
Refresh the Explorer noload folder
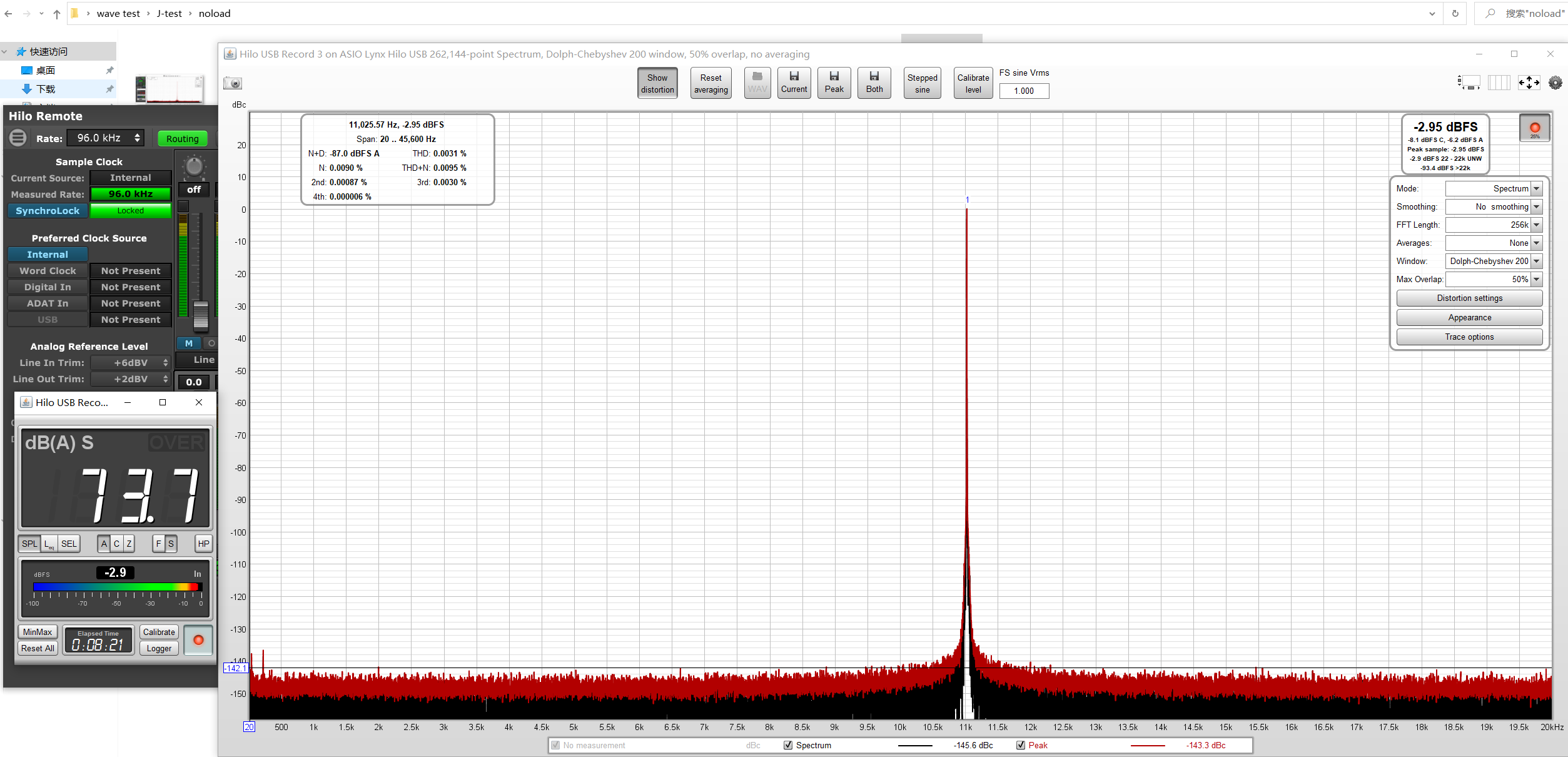point(1455,14)
